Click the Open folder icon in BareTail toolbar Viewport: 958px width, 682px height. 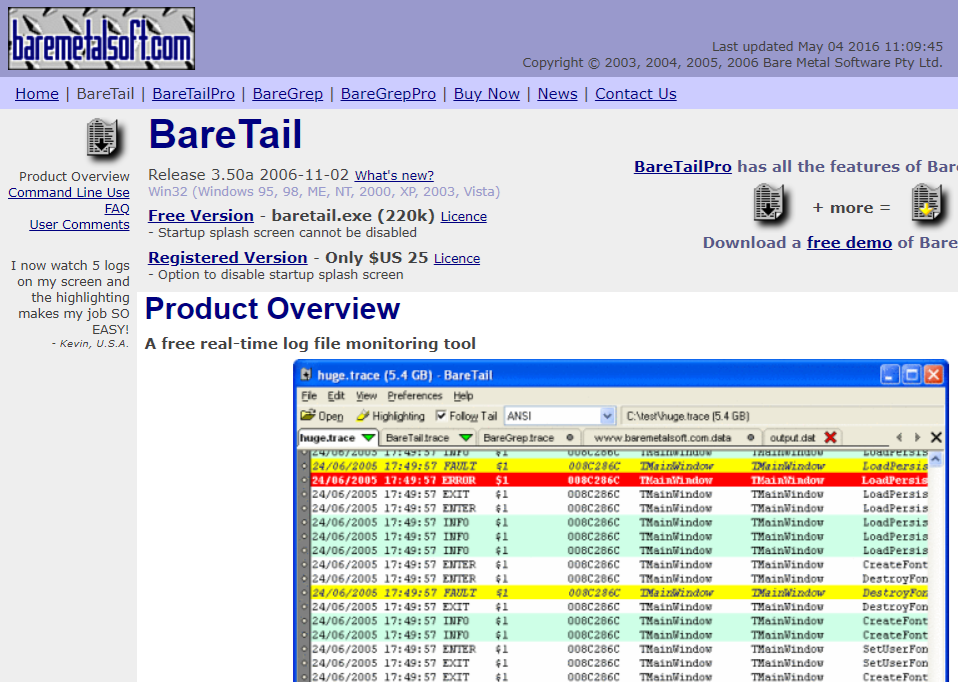click(x=308, y=416)
